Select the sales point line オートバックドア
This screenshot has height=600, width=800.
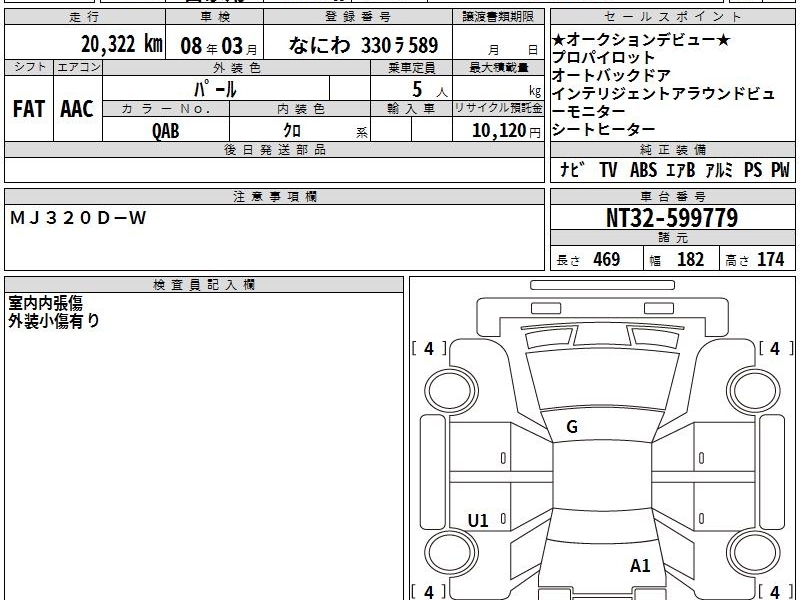[611, 76]
